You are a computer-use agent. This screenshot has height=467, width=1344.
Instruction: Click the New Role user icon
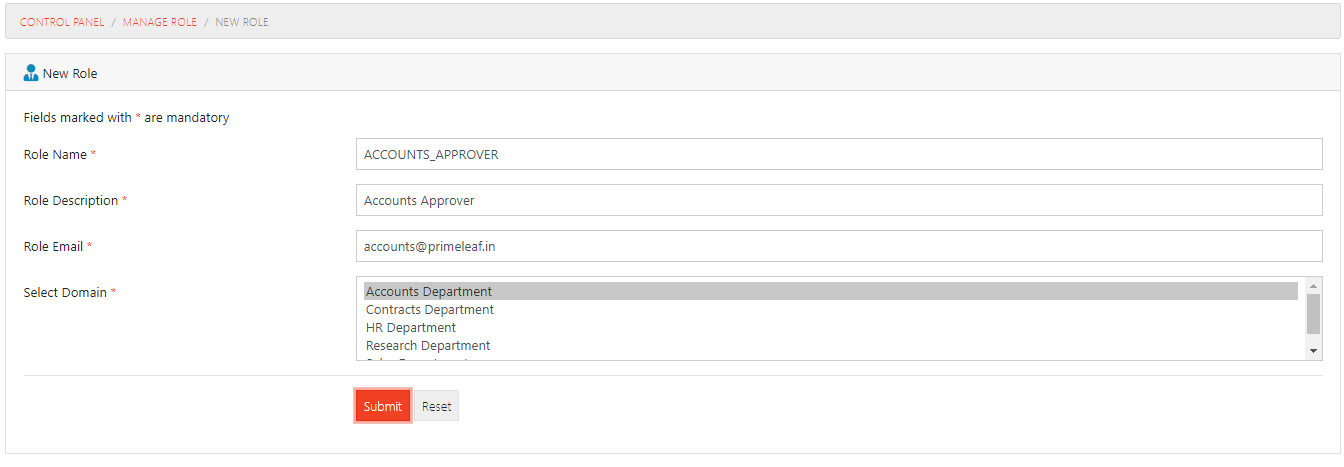(30, 73)
